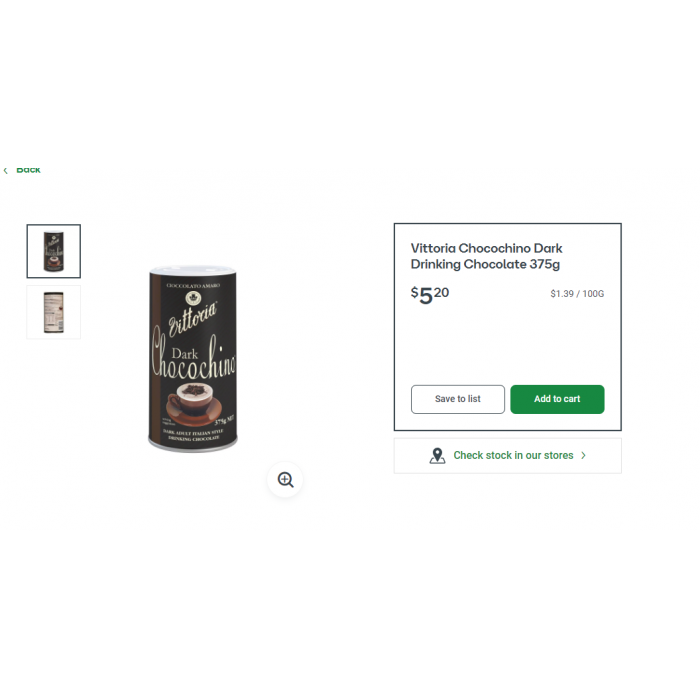Open the main Chocochino product image
Screen dimensions: 700x700
click(x=193, y=359)
